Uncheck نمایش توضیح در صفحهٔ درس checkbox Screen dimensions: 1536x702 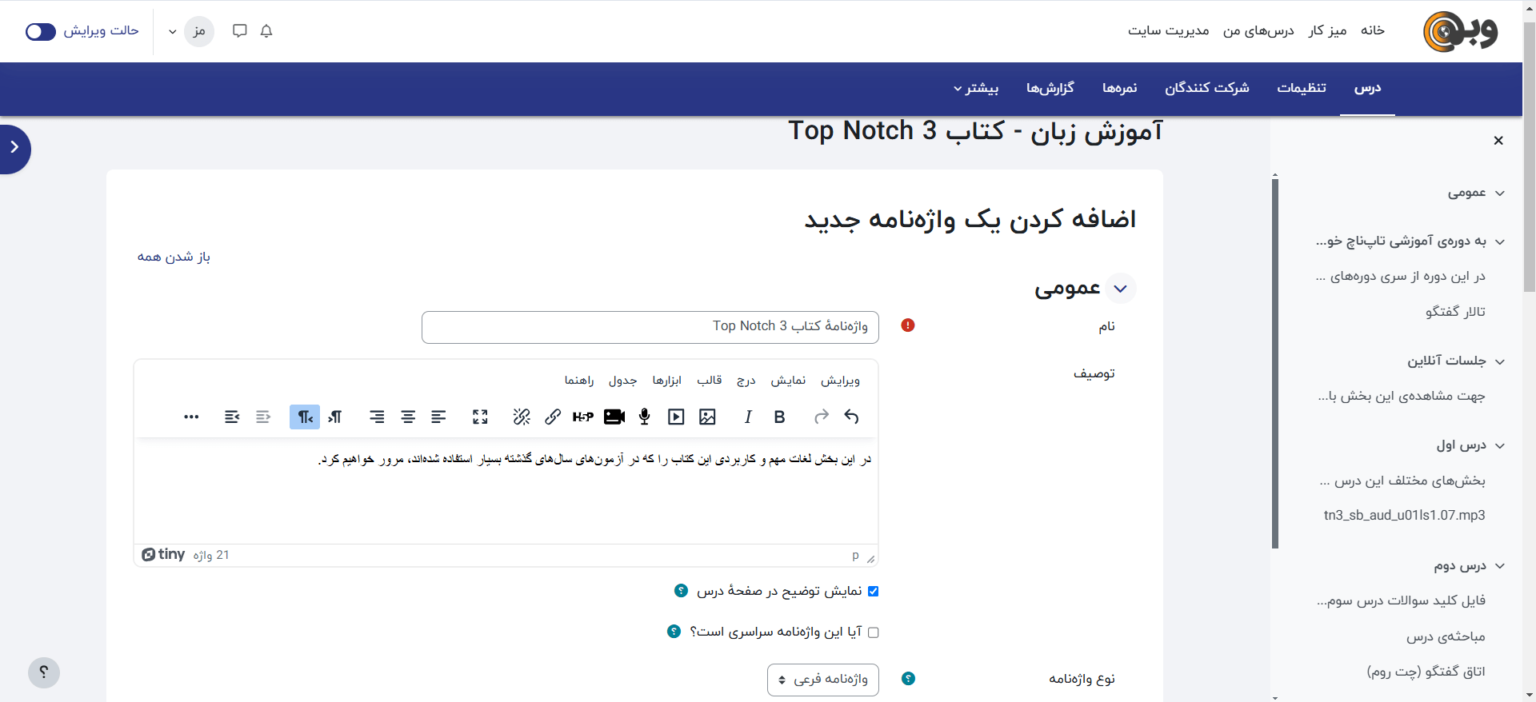click(873, 591)
